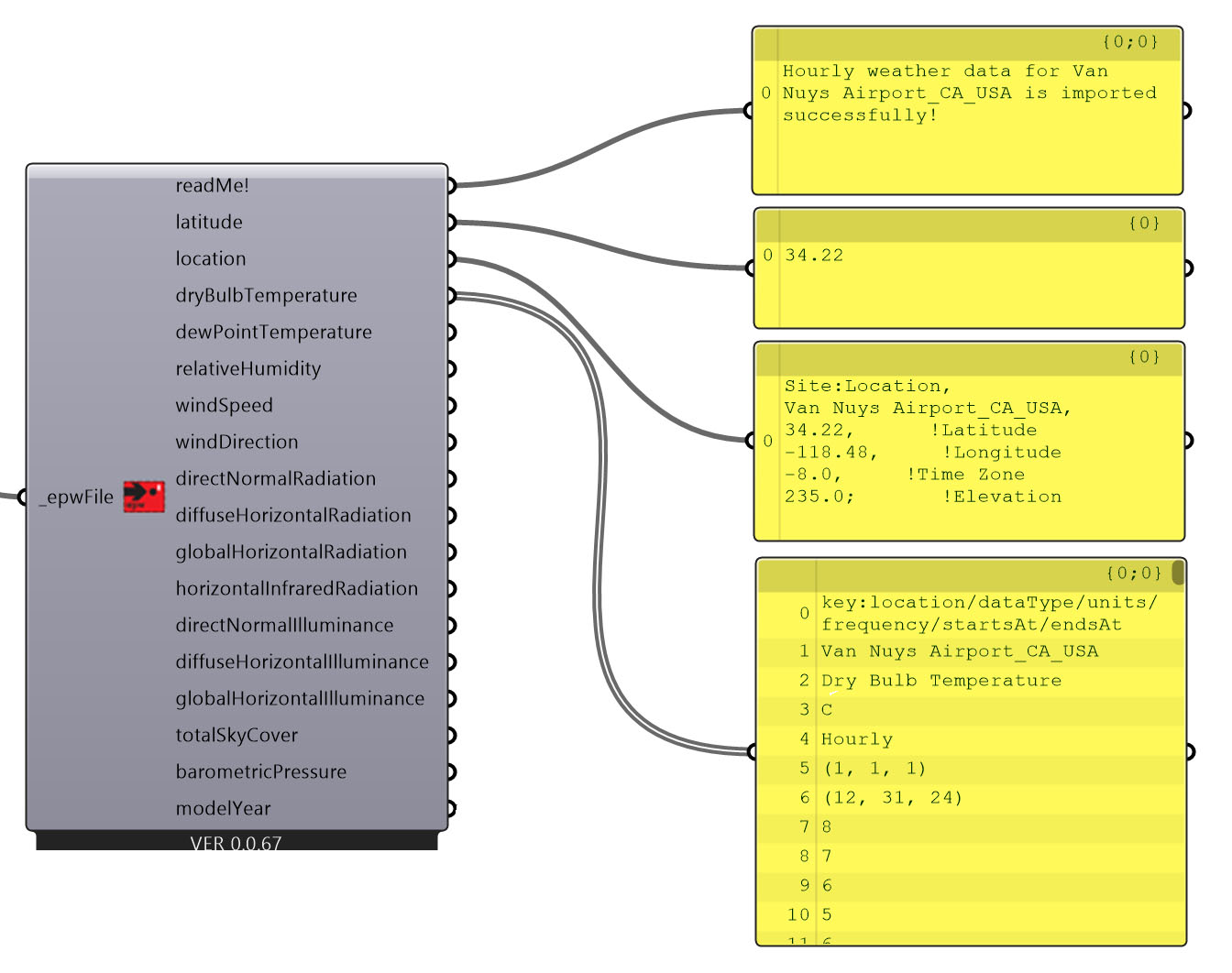This screenshot has height=973, width=1232.
Task: Select the relativeHumidity output grip
Action: point(451,369)
